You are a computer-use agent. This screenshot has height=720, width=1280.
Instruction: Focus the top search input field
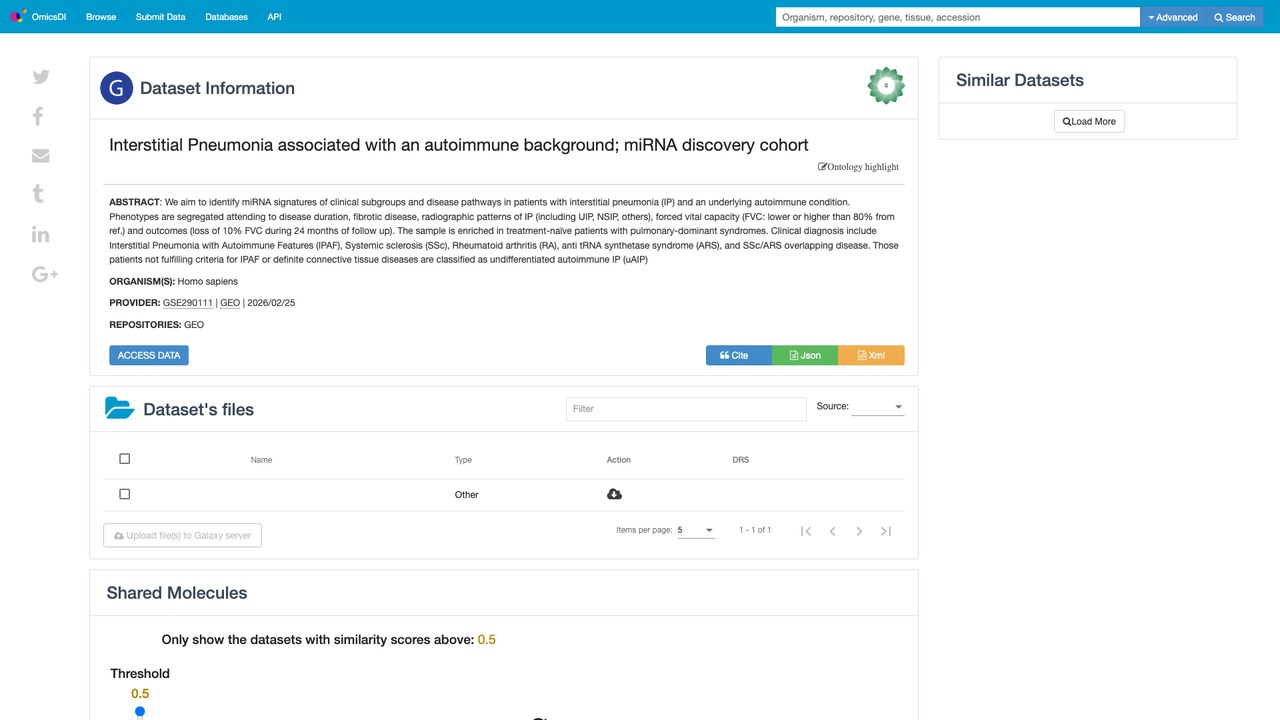[x=958, y=17]
